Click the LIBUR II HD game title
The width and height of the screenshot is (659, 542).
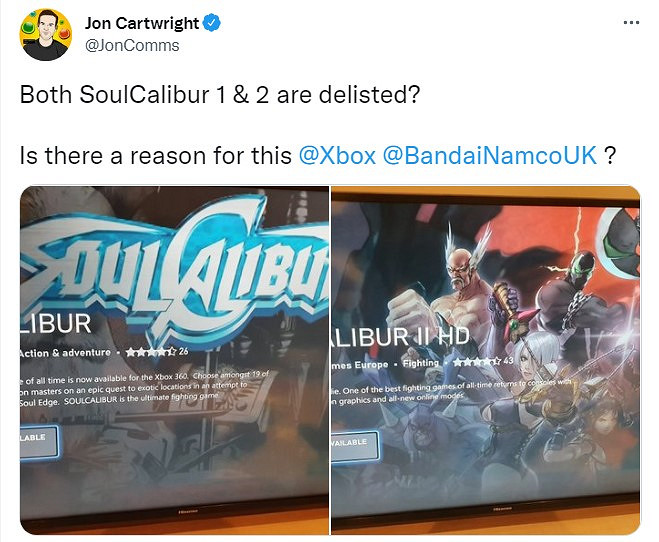coord(400,337)
